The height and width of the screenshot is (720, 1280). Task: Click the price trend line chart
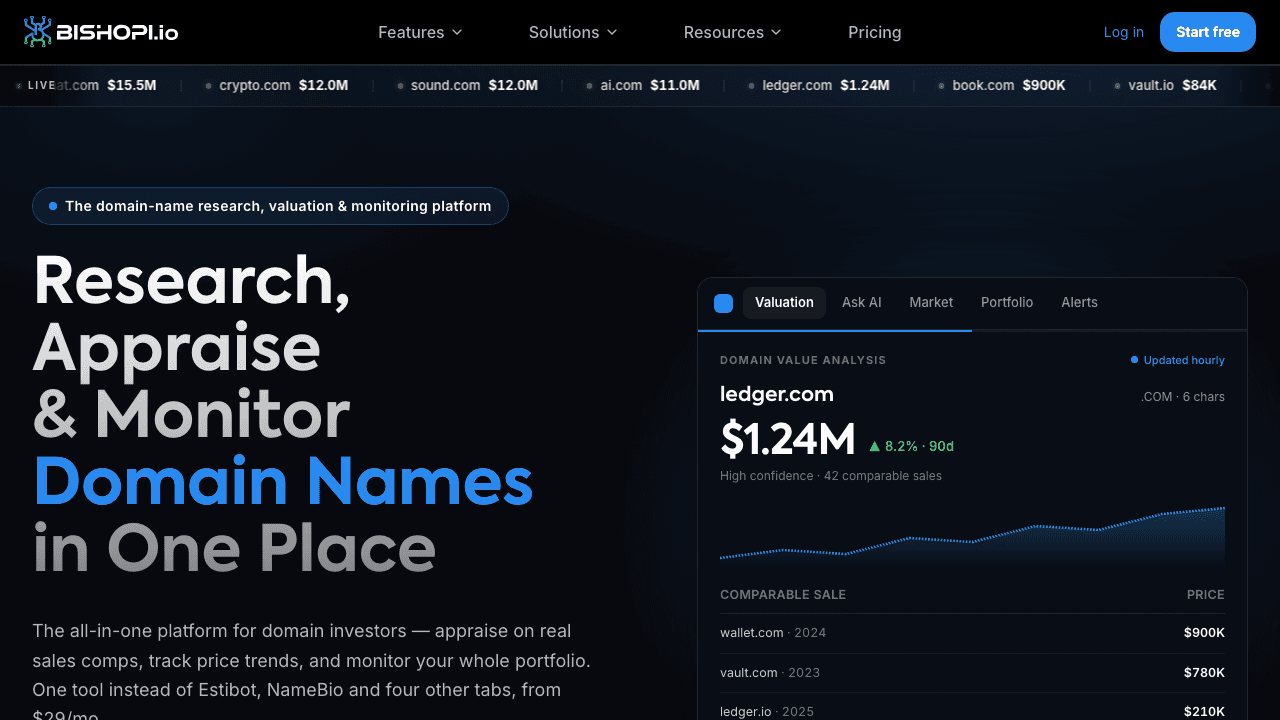point(972,535)
